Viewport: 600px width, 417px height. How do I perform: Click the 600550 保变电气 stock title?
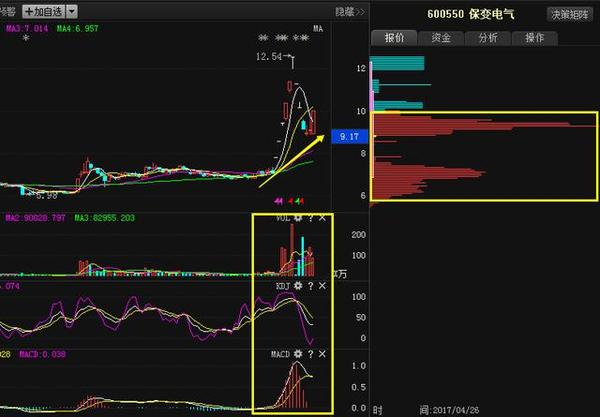471,15
